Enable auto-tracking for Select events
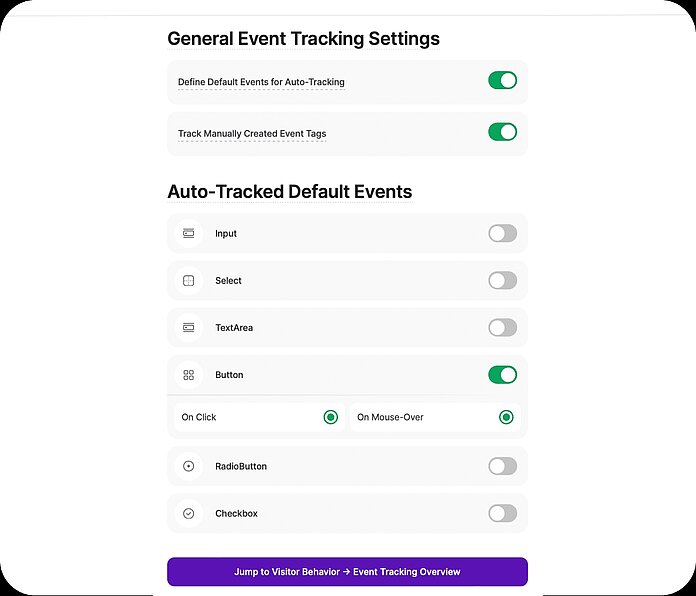696x596 pixels. [502, 281]
